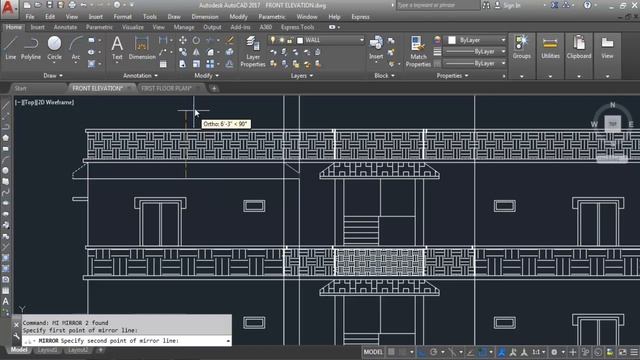640x360 pixels.
Task: Switch to FIRST FLOOR PLAN drawing tab
Action: tap(166, 88)
